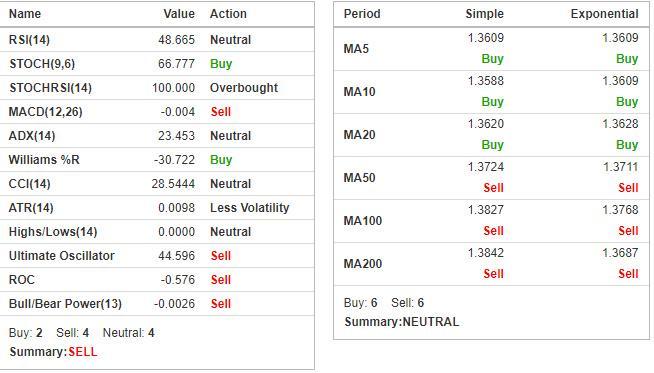Select the Williams %R Buy signal
654x373 pixels.
pos(221,160)
